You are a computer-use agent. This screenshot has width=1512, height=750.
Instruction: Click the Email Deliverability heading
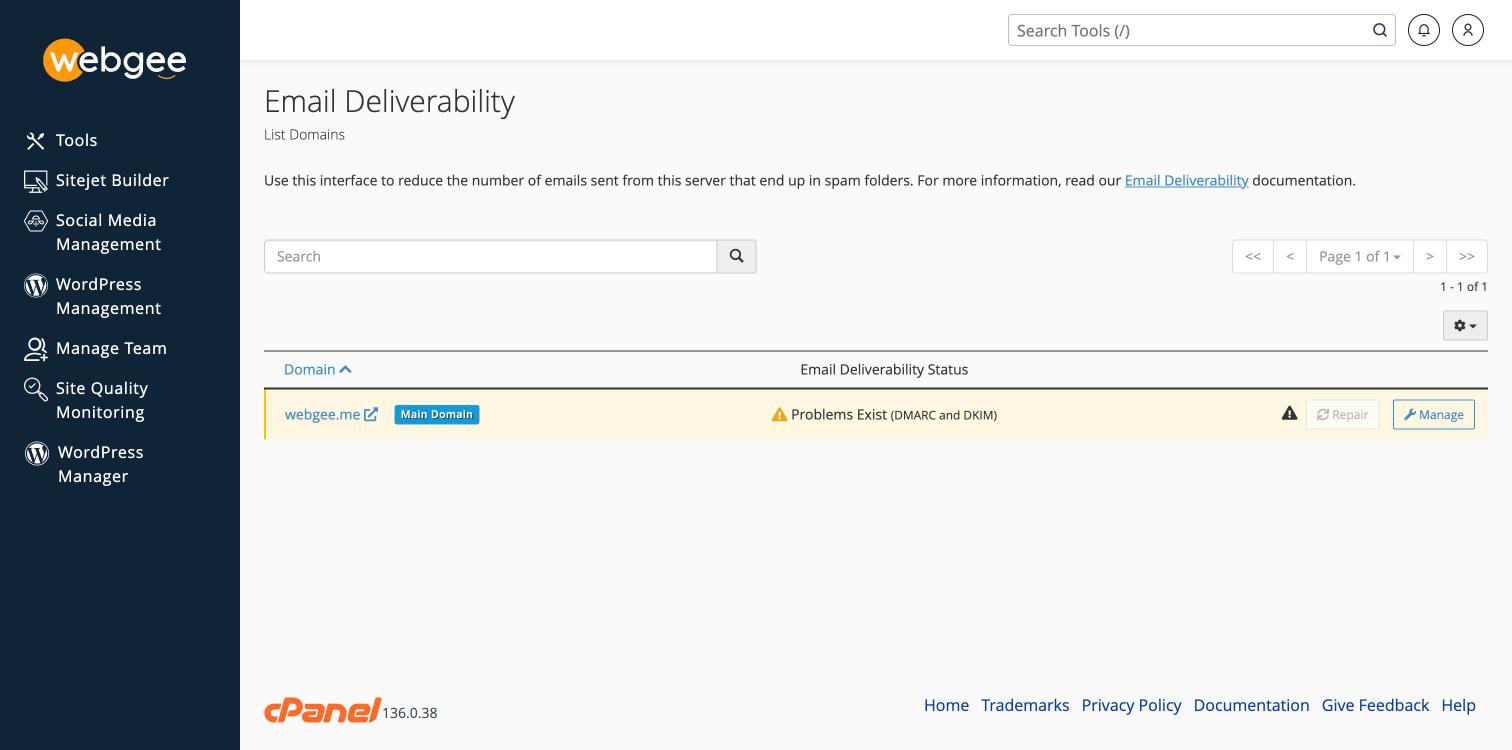click(389, 101)
